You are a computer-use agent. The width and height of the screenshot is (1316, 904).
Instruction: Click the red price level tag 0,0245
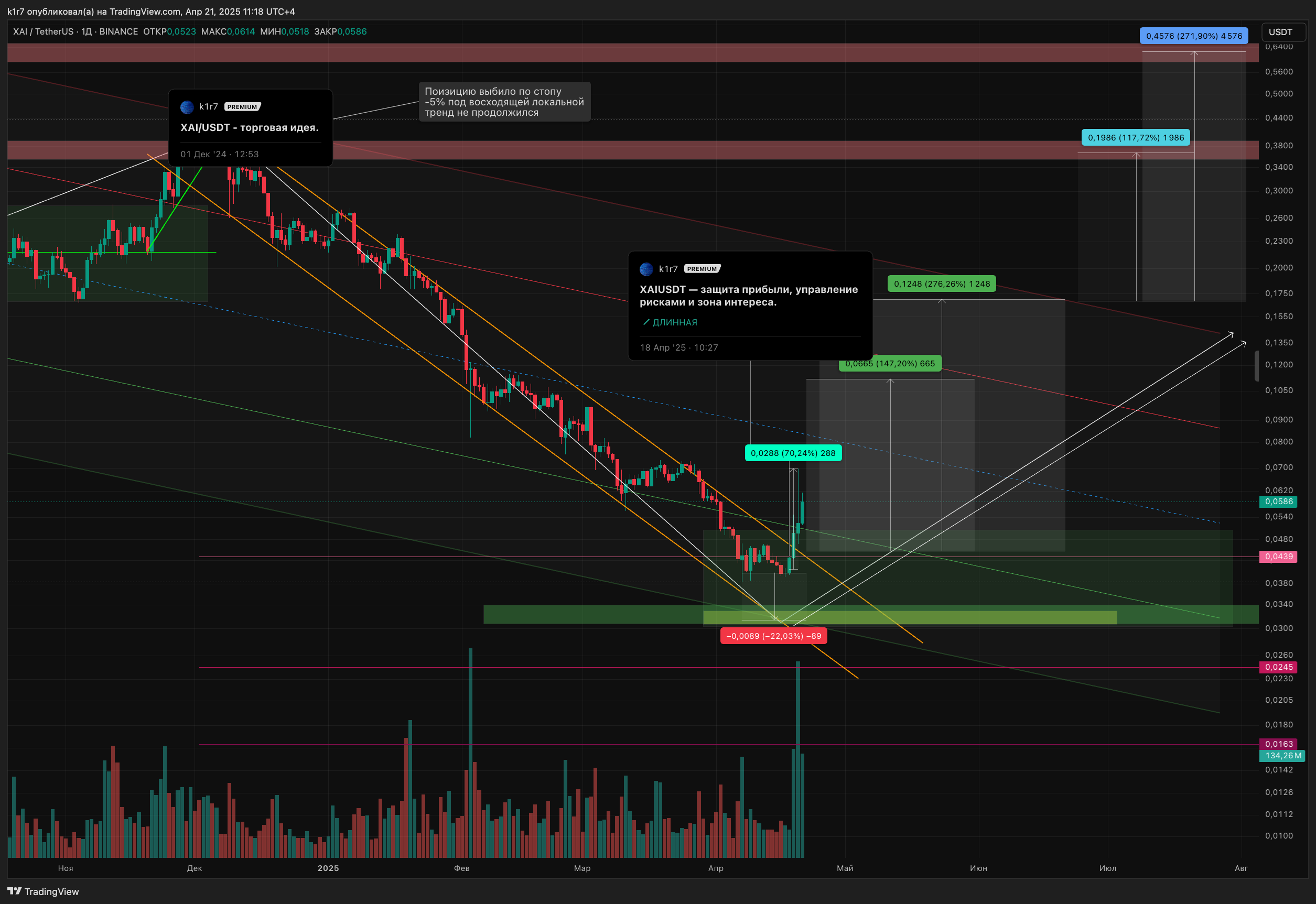1278,667
